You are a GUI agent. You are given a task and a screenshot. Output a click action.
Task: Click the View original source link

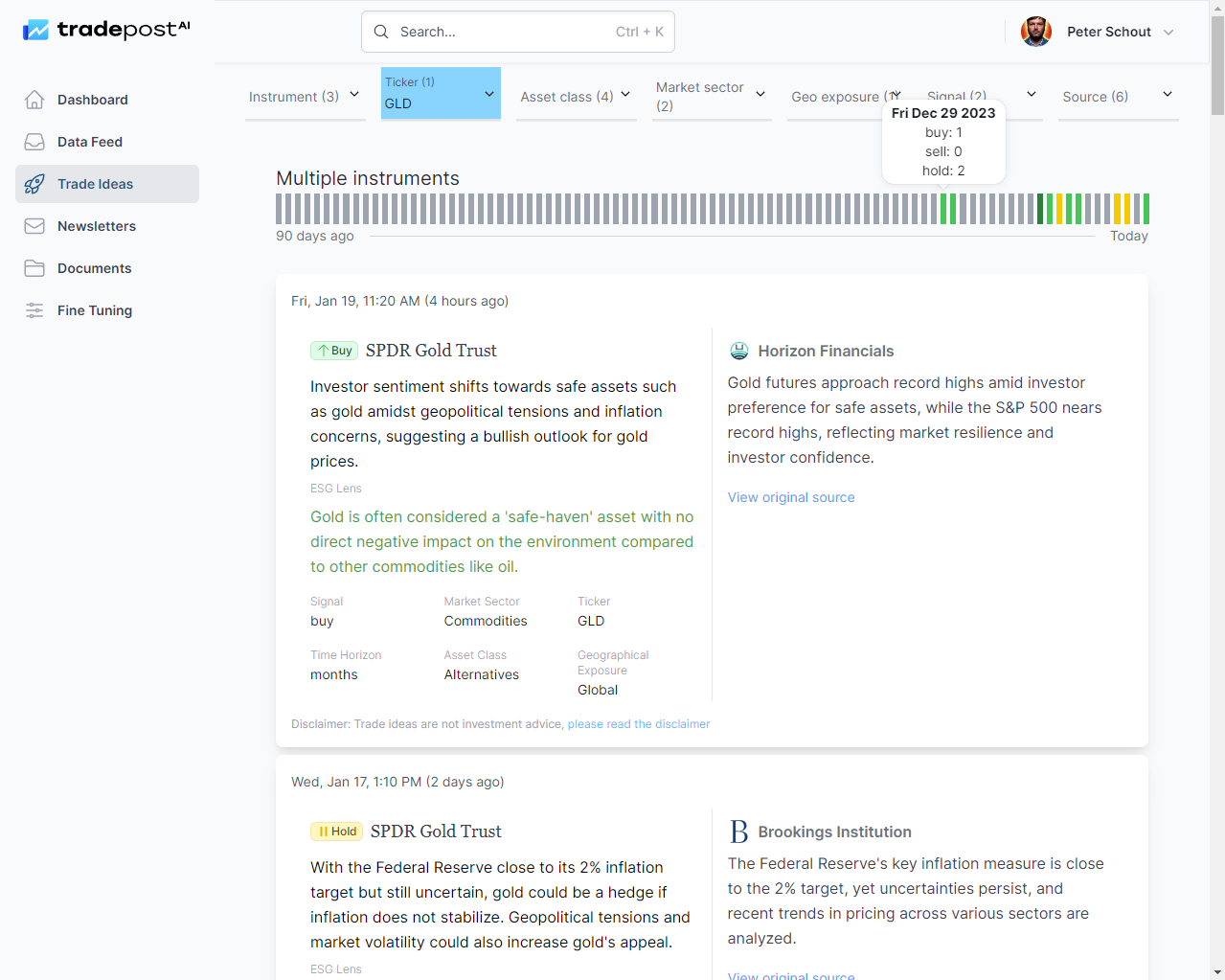[x=790, y=496]
